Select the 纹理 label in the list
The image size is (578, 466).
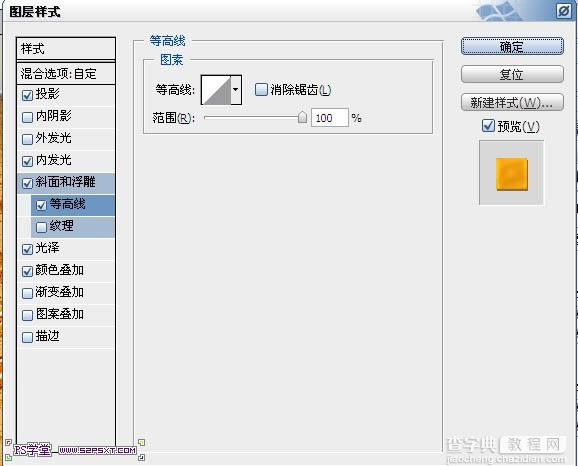pos(62,226)
